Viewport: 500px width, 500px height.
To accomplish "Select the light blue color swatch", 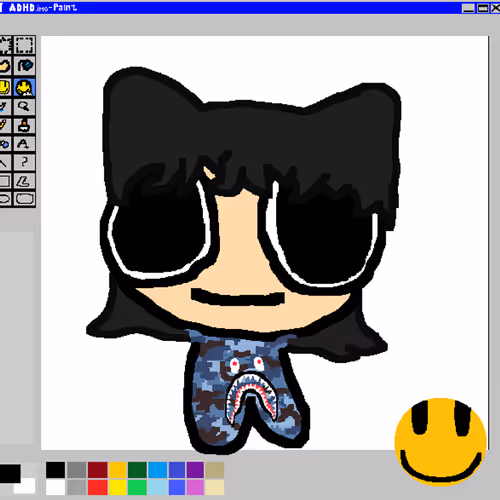I will point(157,487).
